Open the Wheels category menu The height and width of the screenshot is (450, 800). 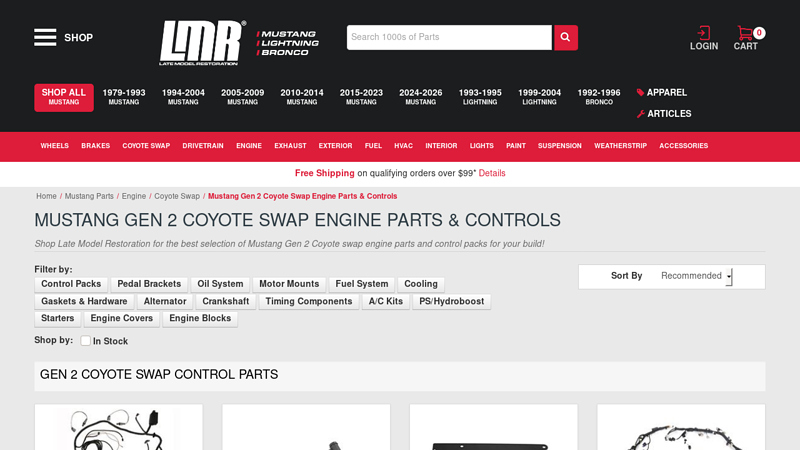click(55, 146)
